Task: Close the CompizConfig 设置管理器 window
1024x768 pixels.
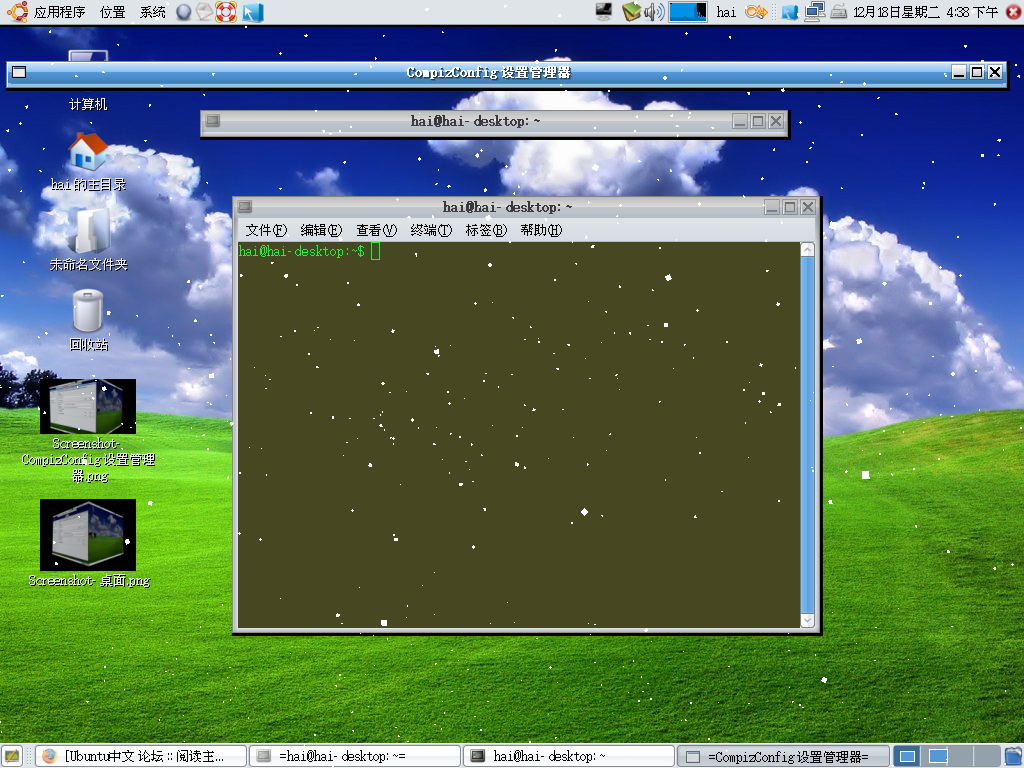Action: (x=995, y=72)
